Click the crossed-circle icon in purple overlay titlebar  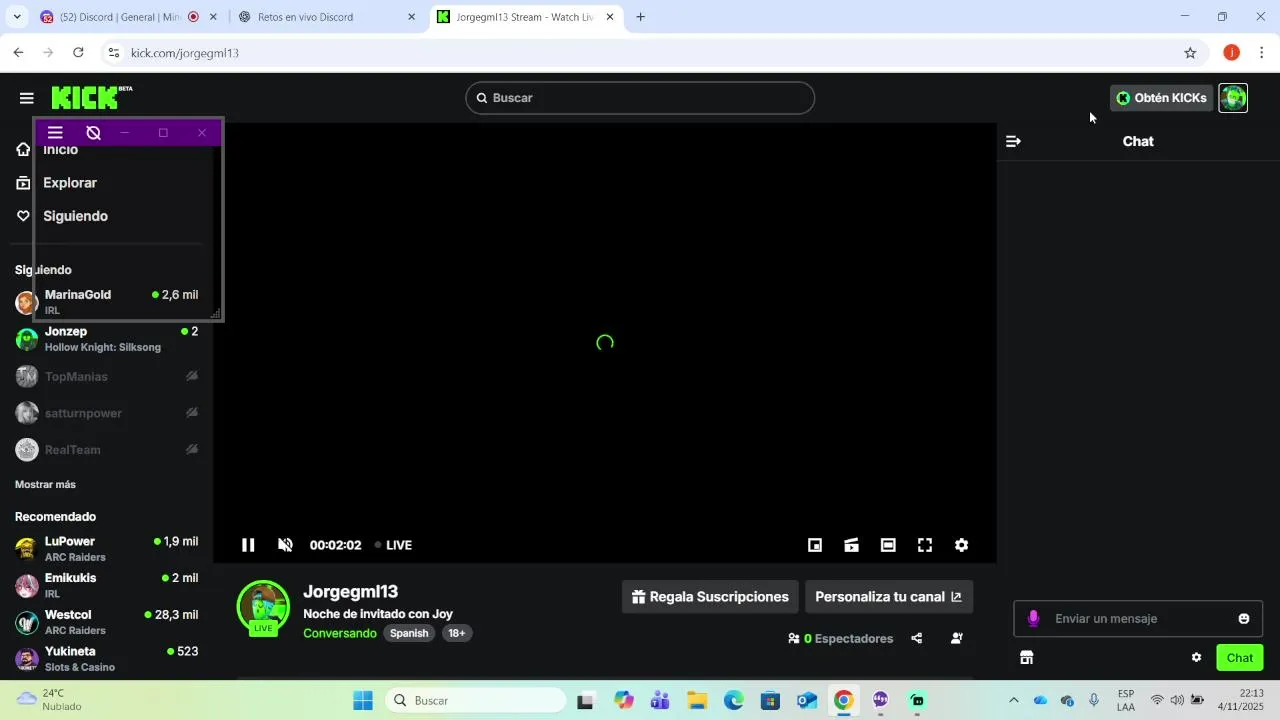tap(93, 133)
